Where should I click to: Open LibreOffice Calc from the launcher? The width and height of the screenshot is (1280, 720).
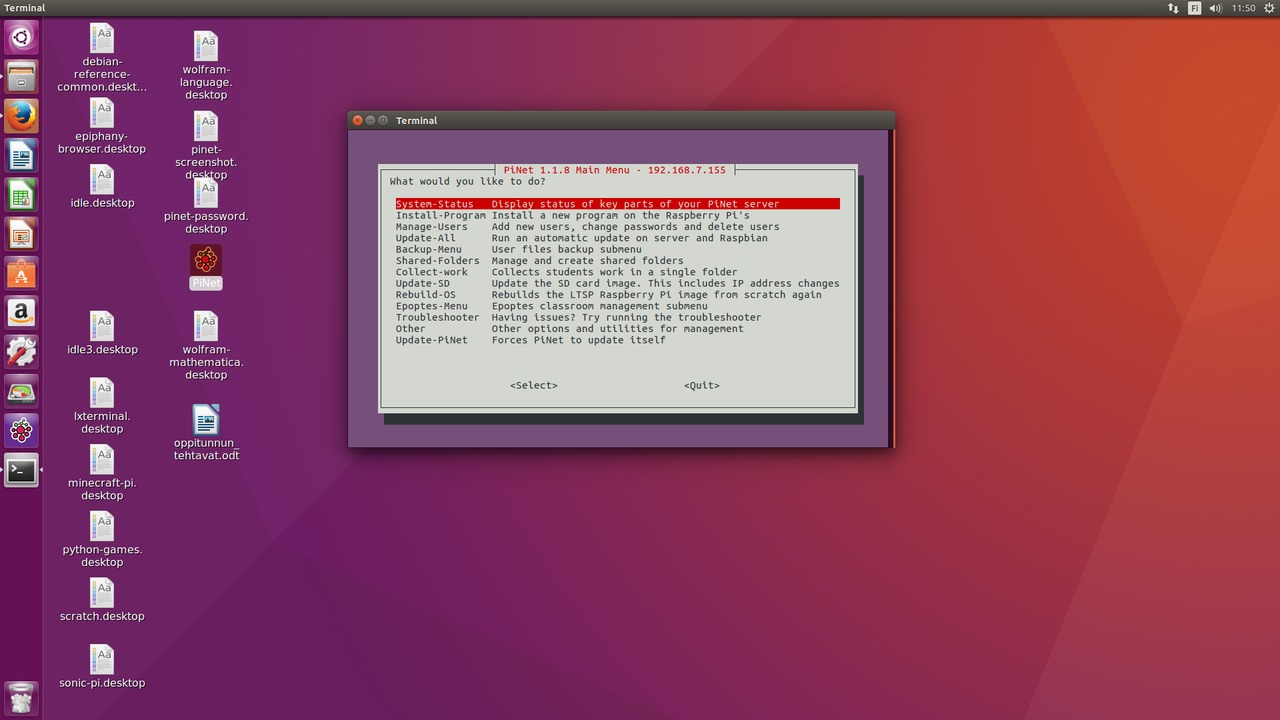(x=21, y=195)
